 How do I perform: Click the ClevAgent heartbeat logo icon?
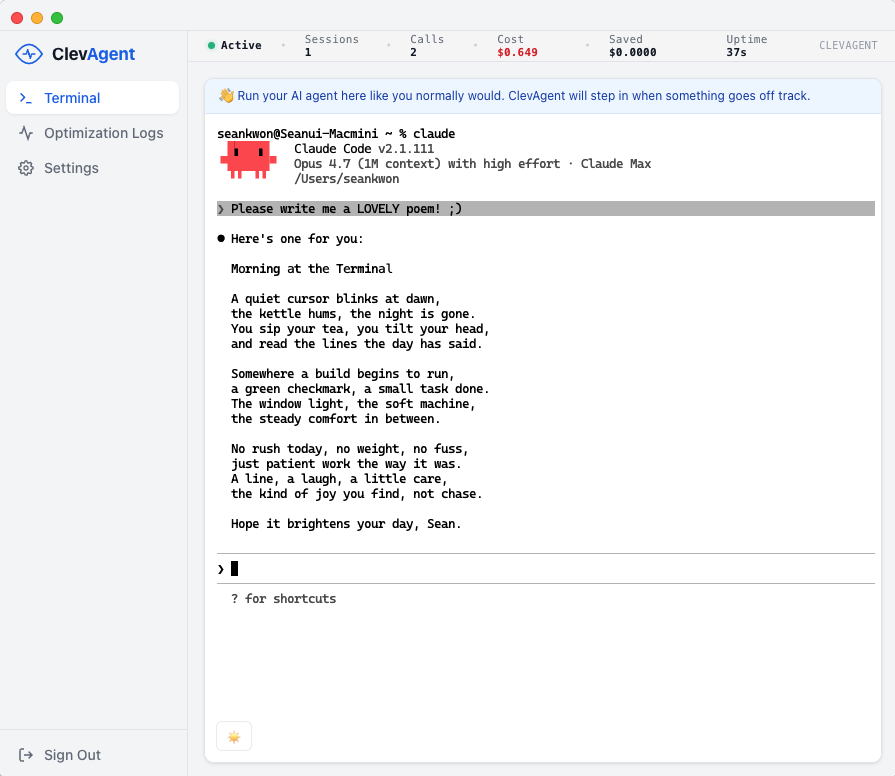[x=29, y=54]
